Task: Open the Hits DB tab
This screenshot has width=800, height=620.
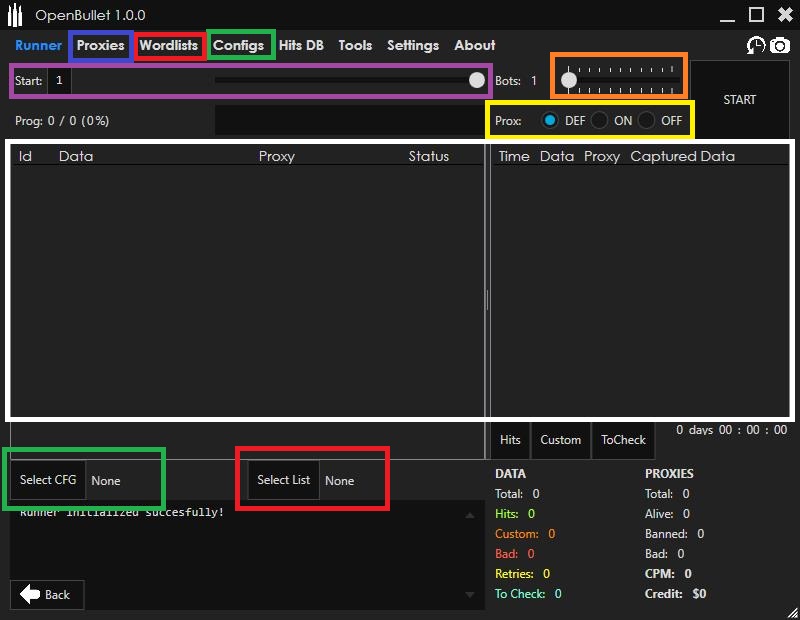Action: point(301,45)
